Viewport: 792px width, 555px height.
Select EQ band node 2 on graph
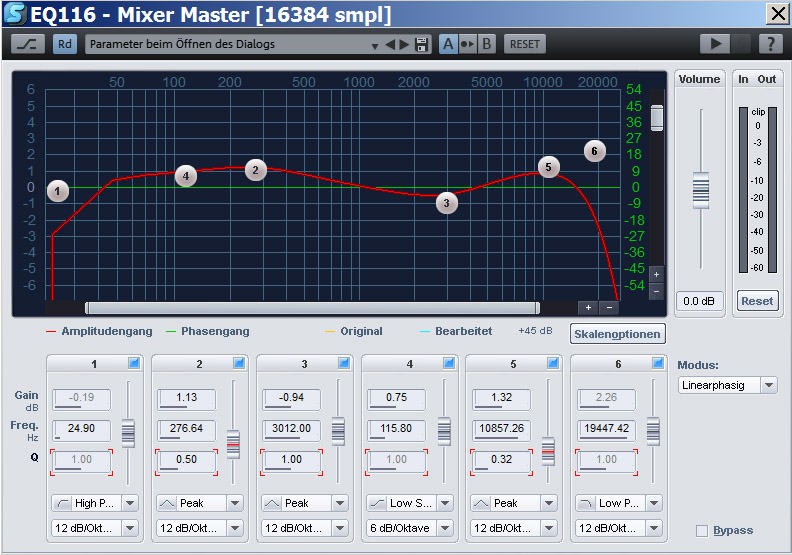click(256, 170)
